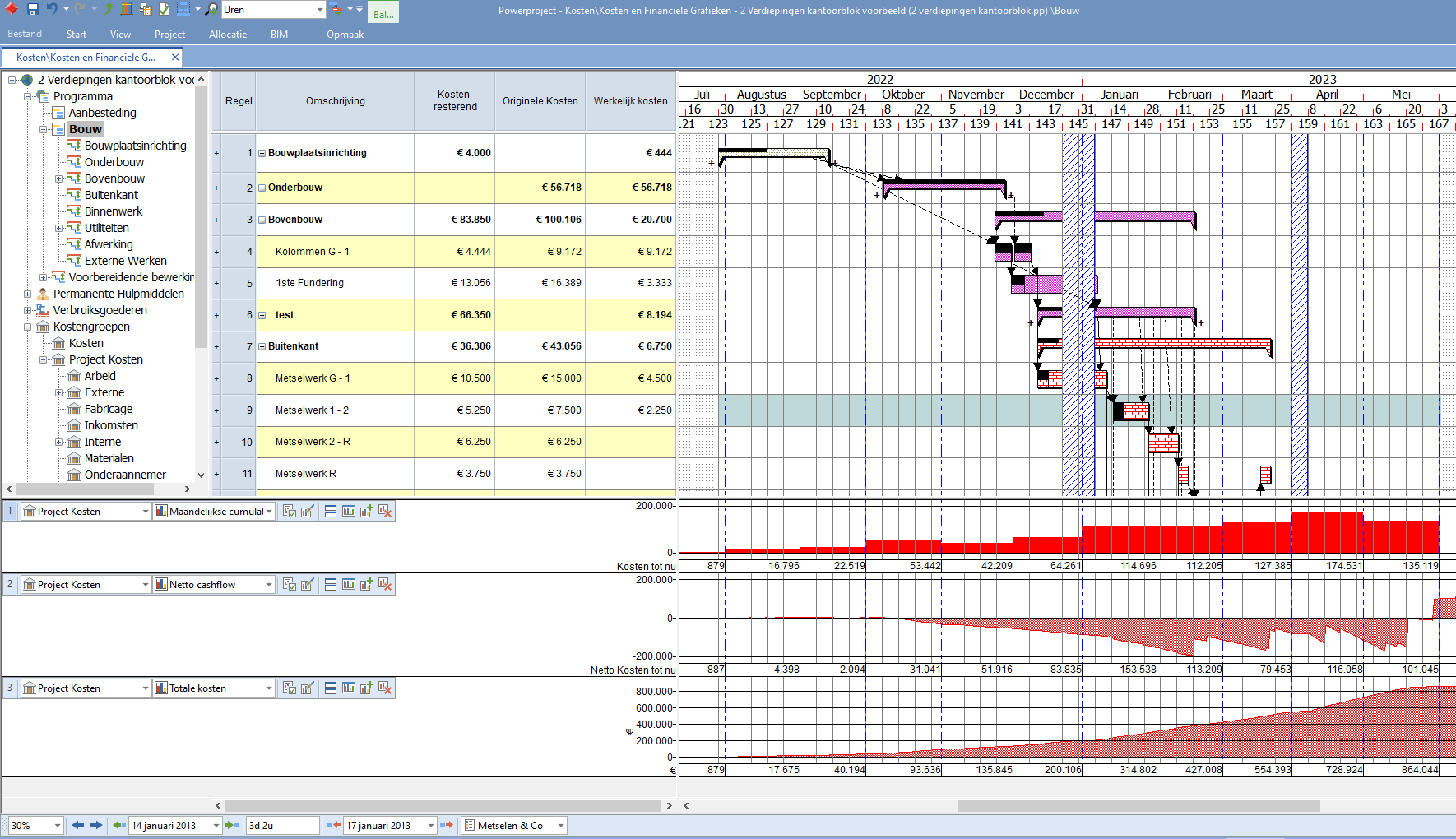The image size is (1456, 839).
Task: Click add histogram plus icon in graph 3
Action: click(366, 688)
